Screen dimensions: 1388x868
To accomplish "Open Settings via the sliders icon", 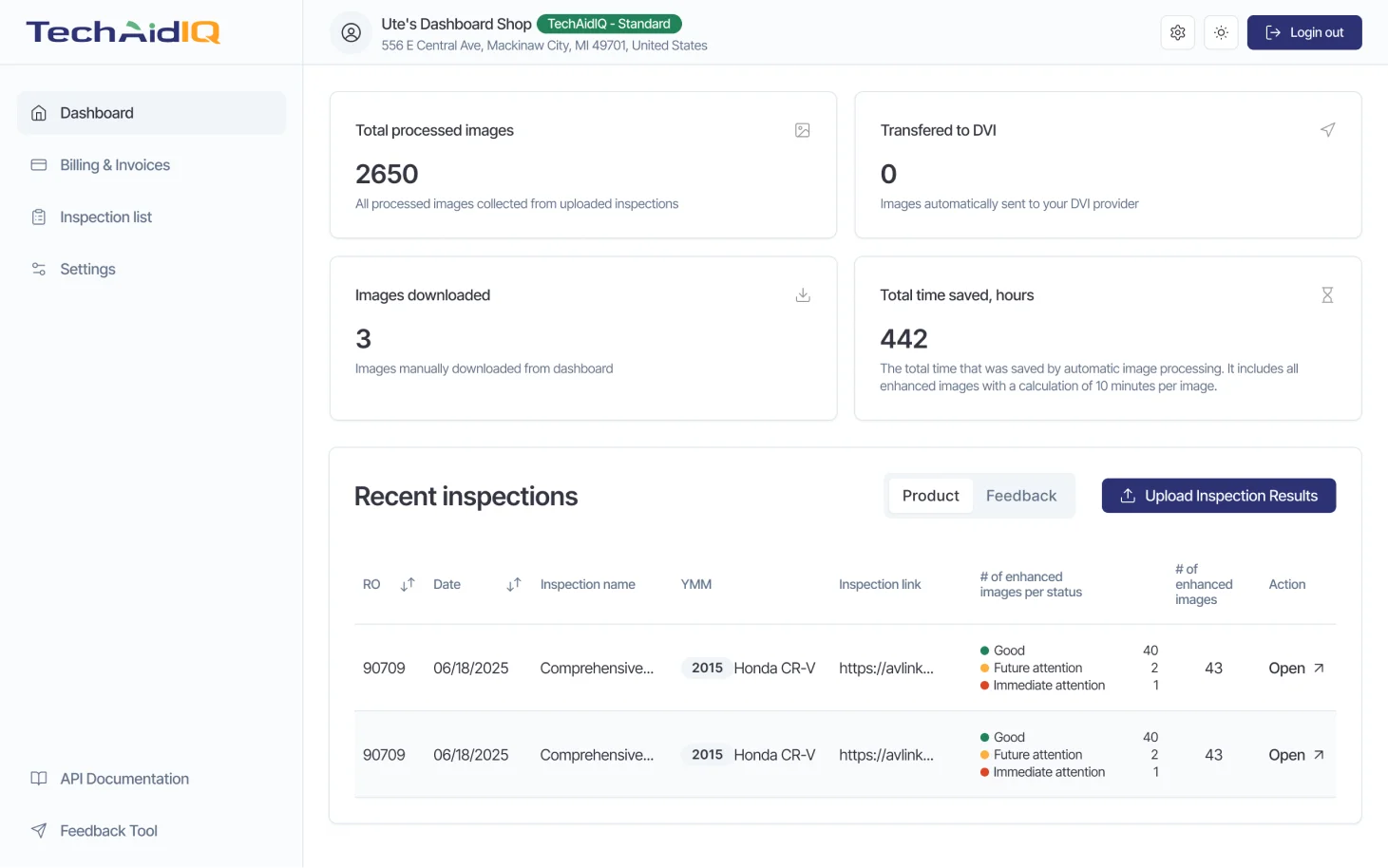I will [38, 269].
